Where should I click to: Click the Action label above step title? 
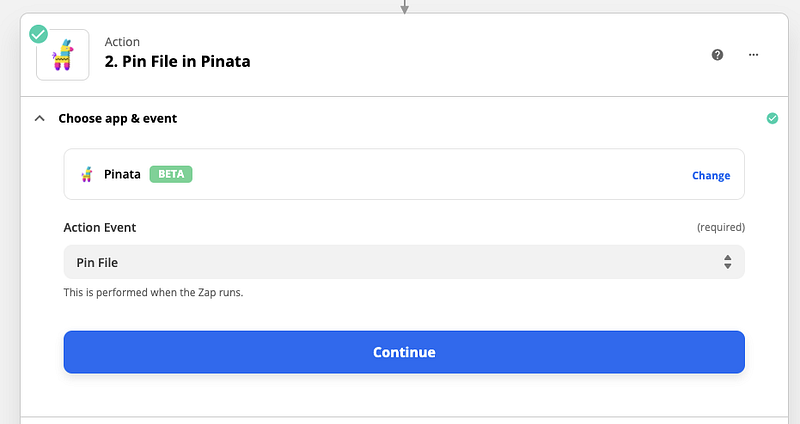coord(122,41)
